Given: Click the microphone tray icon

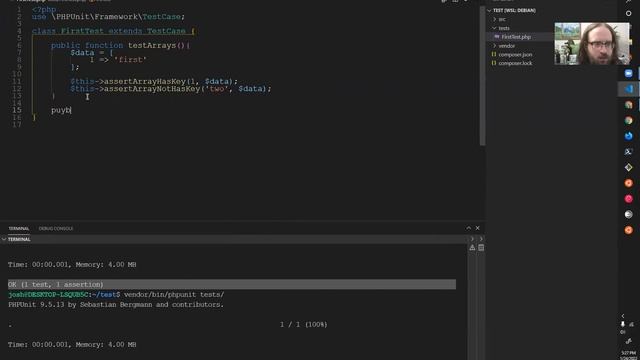Looking at the screenshot, I should (x=623, y=324).
